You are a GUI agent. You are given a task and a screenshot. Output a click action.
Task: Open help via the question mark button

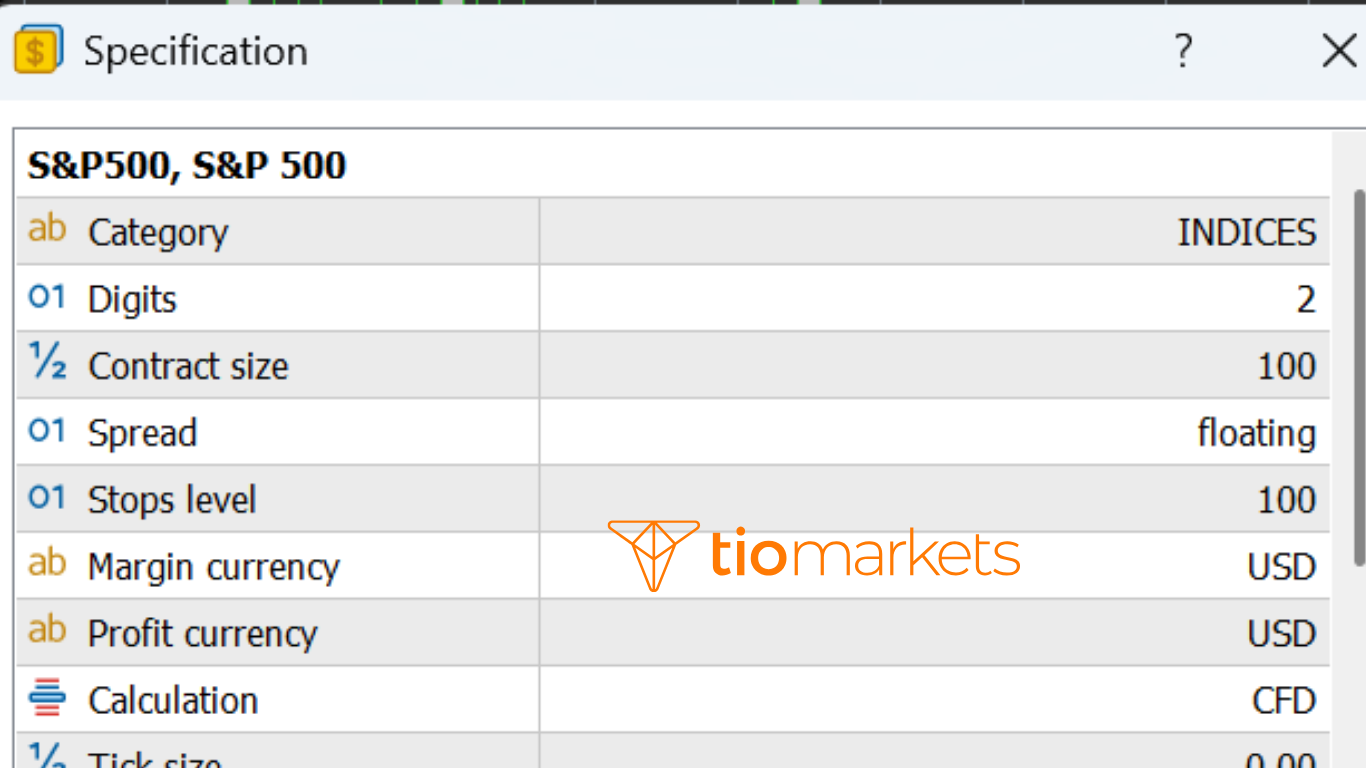(x=1184, y=51)
